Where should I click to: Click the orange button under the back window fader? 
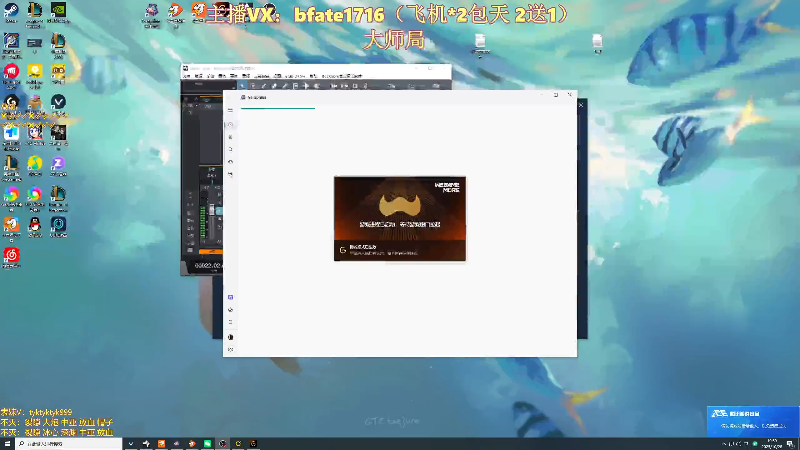(x=211, y=252)
